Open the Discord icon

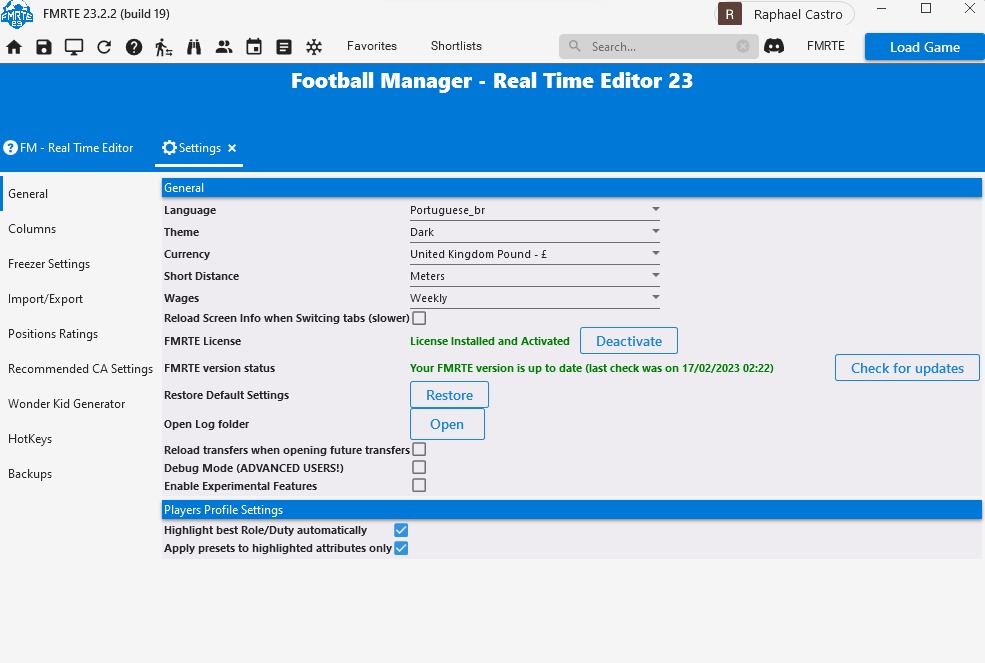(x=774, y=46)
